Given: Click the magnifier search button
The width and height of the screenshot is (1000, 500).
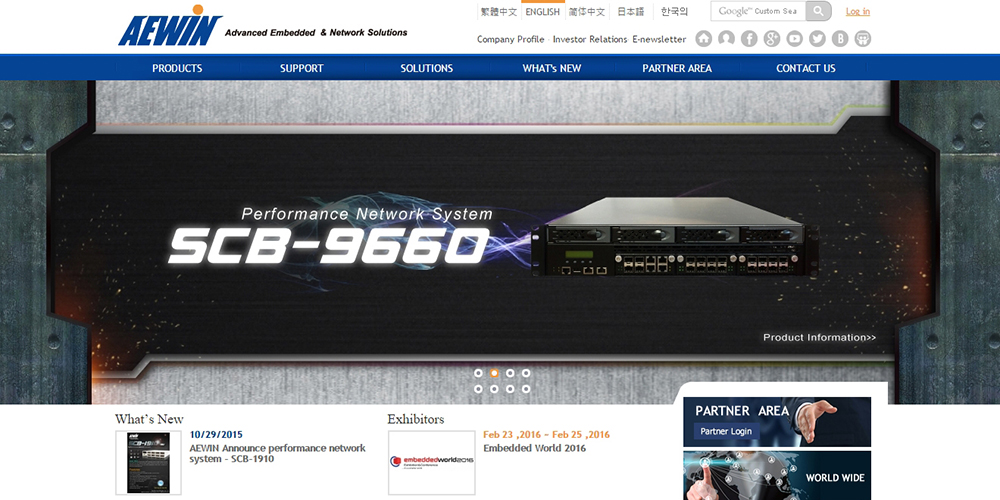Looking at the screenshot, I should coord(818,11).
